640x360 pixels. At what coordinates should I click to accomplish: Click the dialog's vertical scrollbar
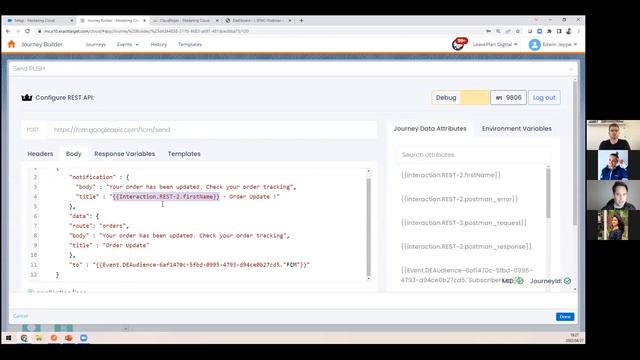point(575,153)
